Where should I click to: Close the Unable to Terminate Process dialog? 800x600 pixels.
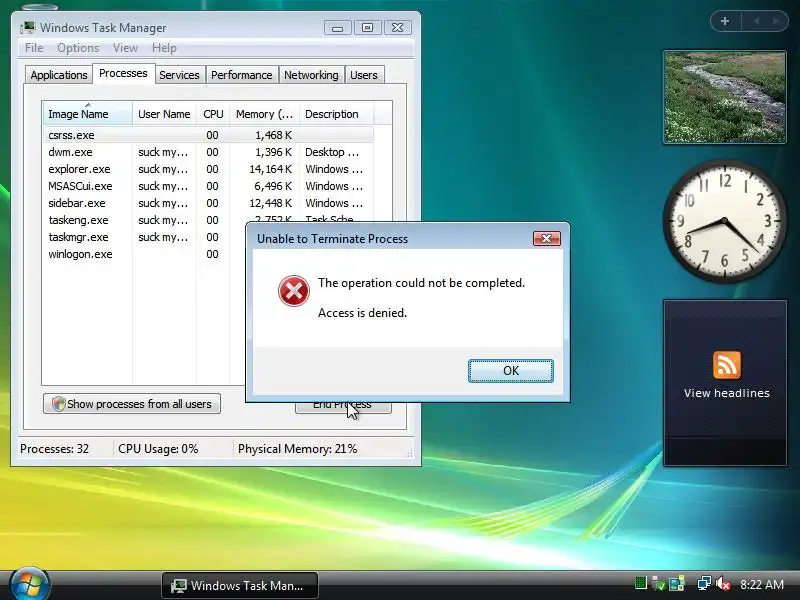546,238
